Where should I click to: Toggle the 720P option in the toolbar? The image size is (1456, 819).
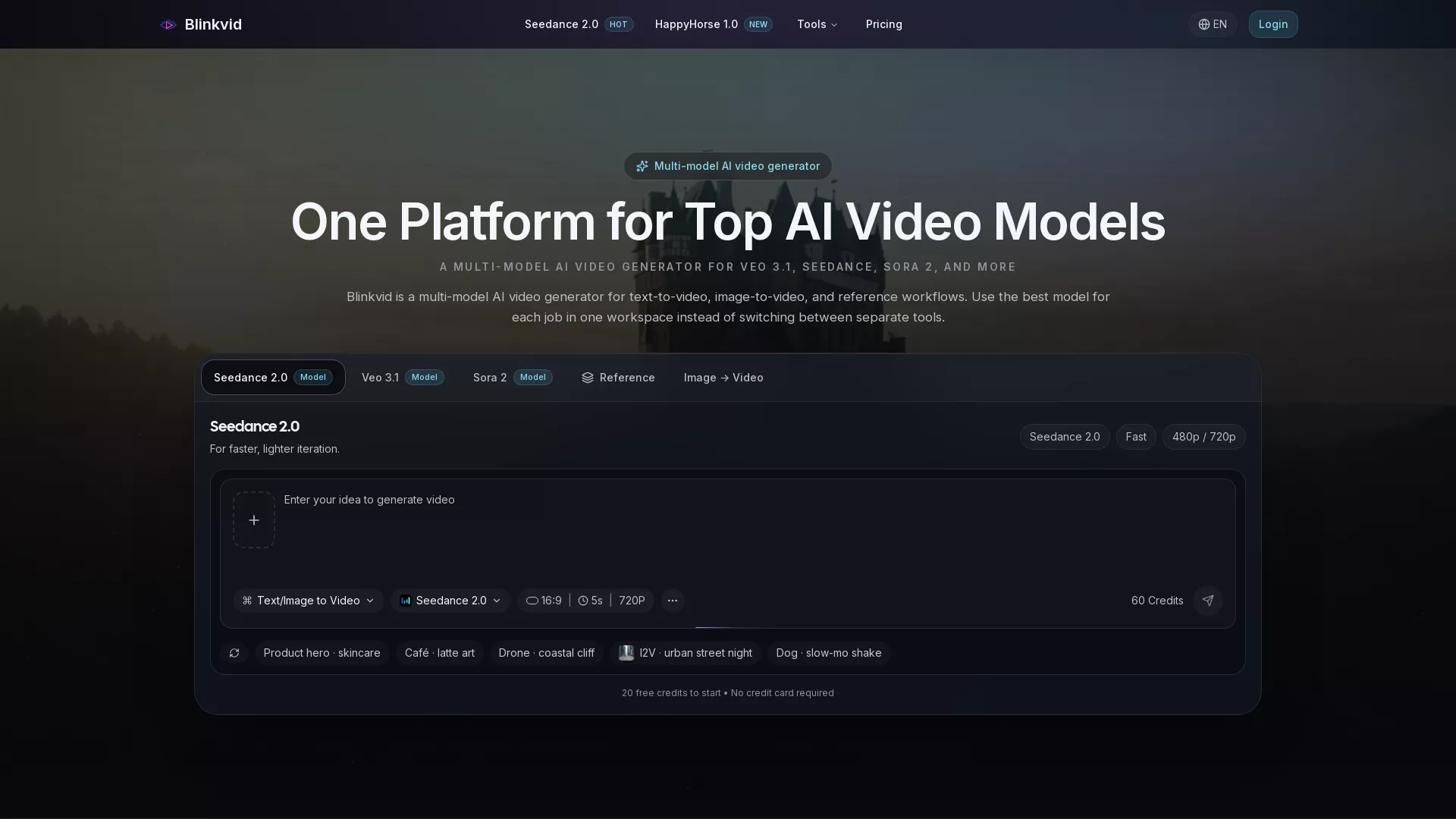pyautogui.click(x=632, y=601)
